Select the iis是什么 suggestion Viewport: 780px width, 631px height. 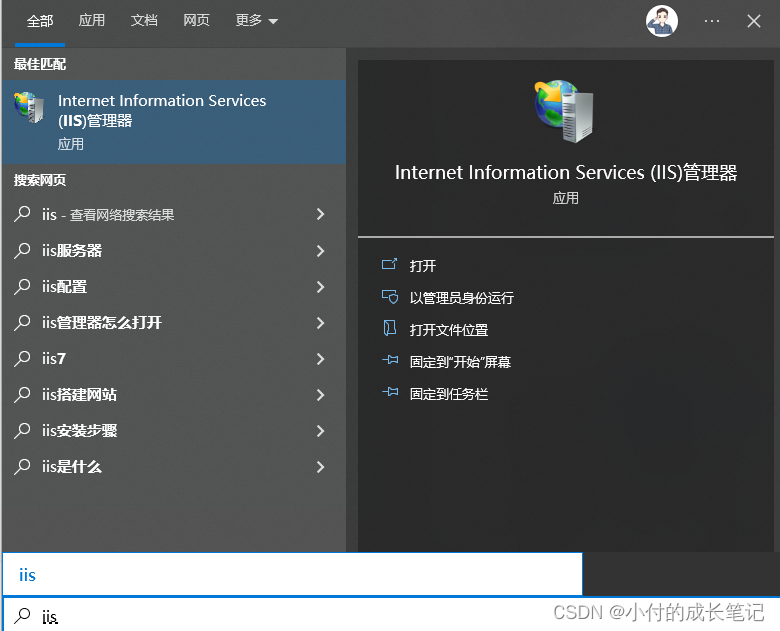[174, 467]
